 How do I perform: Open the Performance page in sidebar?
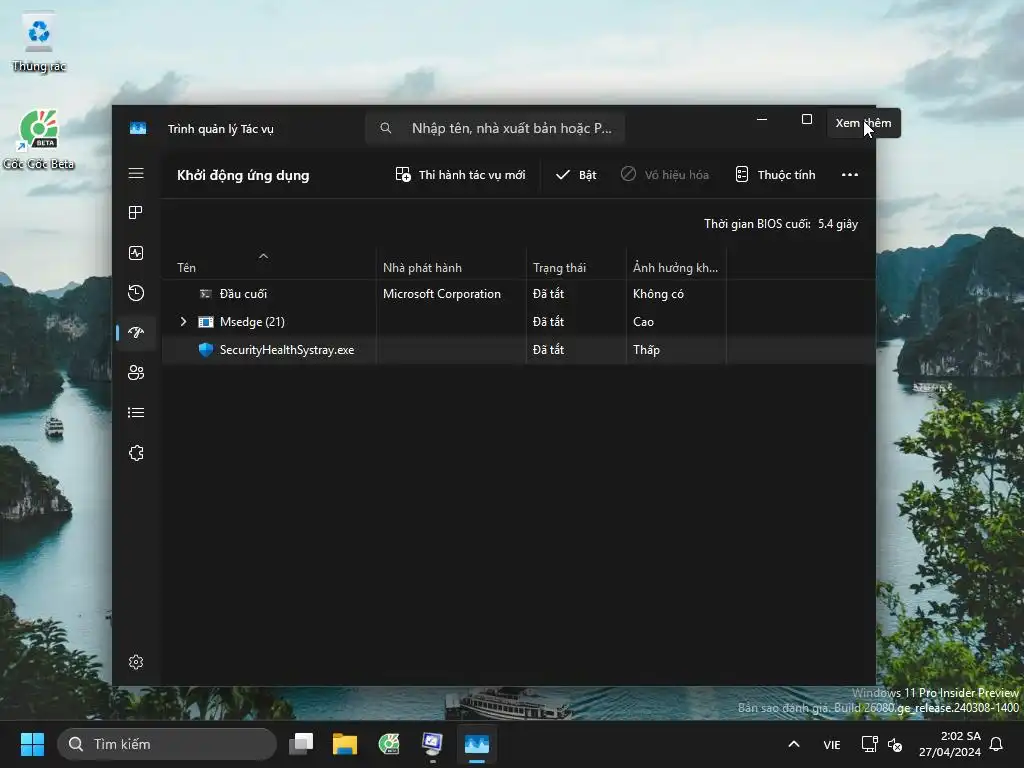(x=136, y=253)
